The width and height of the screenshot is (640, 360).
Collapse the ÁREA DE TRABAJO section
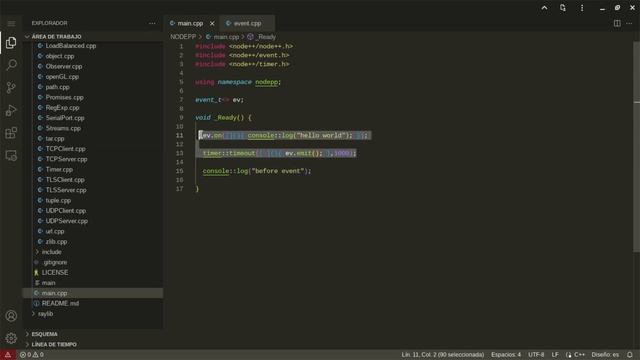(x=56, y=37)
